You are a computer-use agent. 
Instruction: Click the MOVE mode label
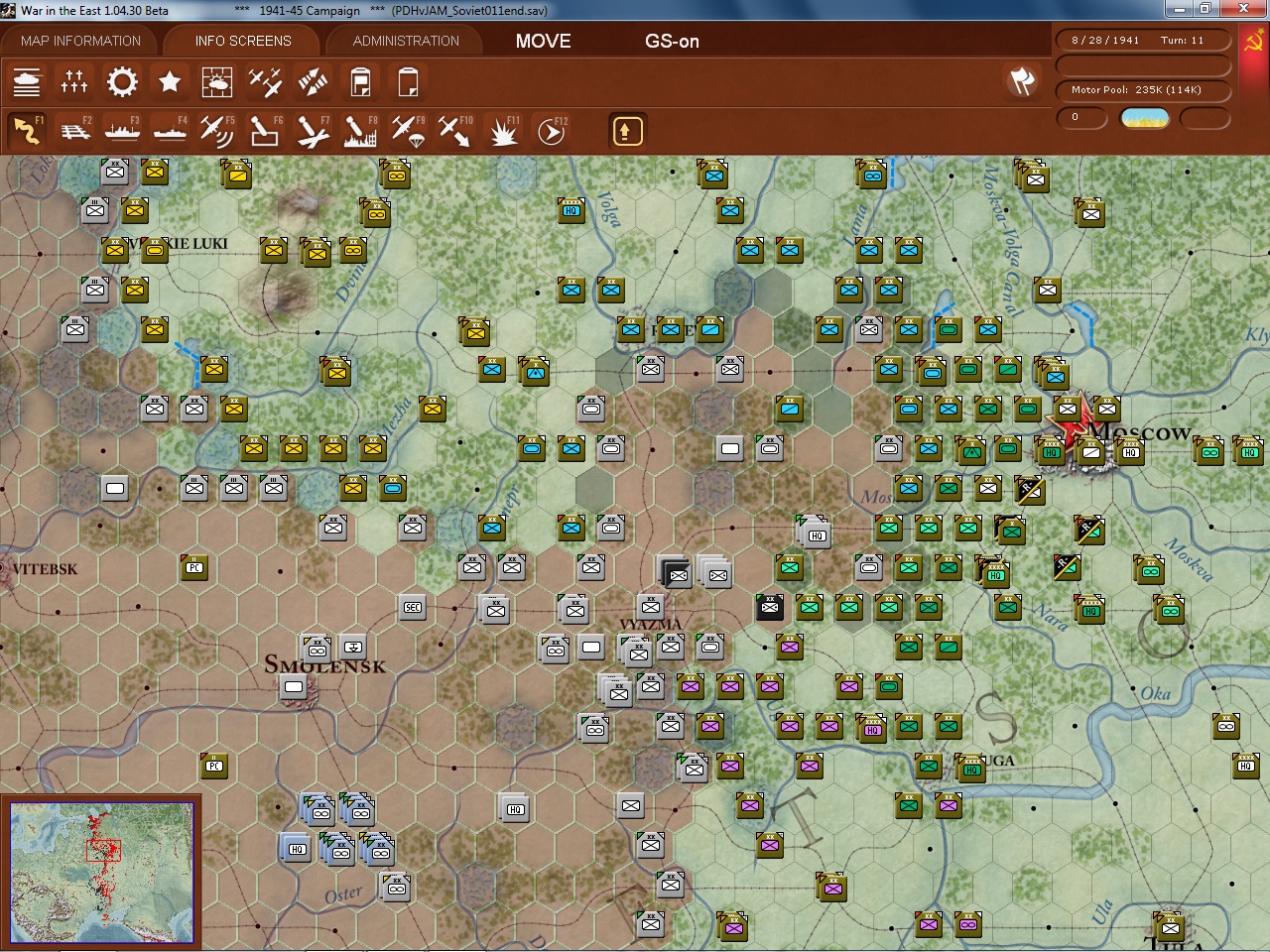point(544,41)
